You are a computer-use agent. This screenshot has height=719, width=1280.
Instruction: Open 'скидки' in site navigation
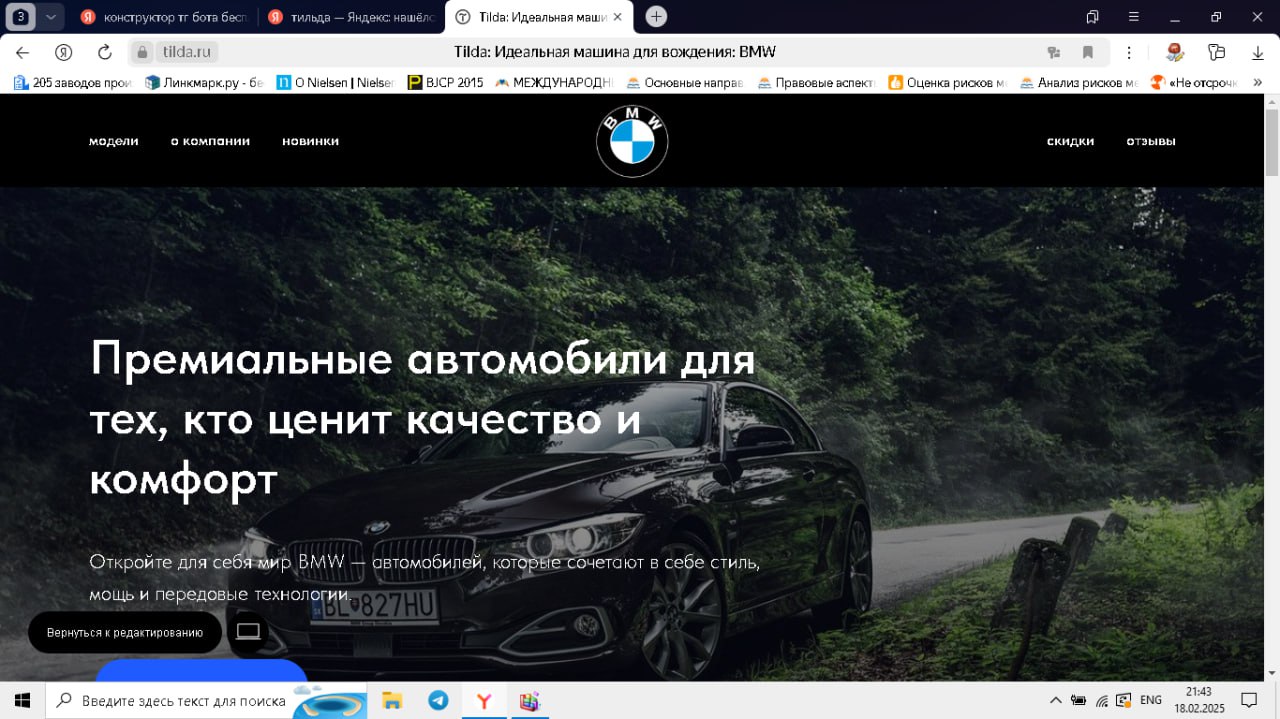(x=1070, y=141)
